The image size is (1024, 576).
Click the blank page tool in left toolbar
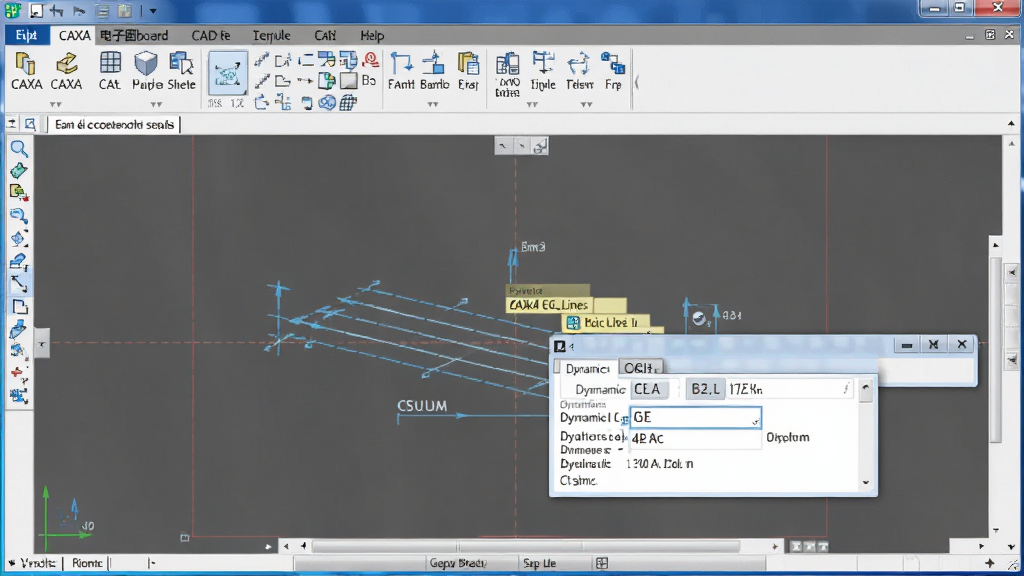[x=19, y=307]
